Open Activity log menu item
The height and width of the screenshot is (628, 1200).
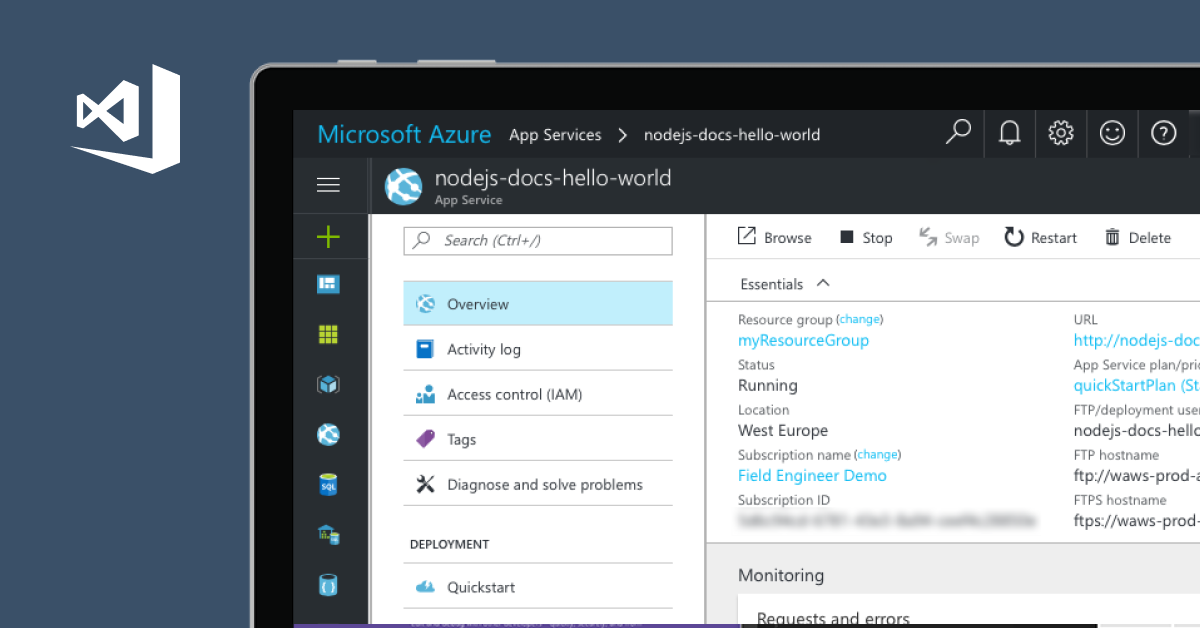pos(538,349)
